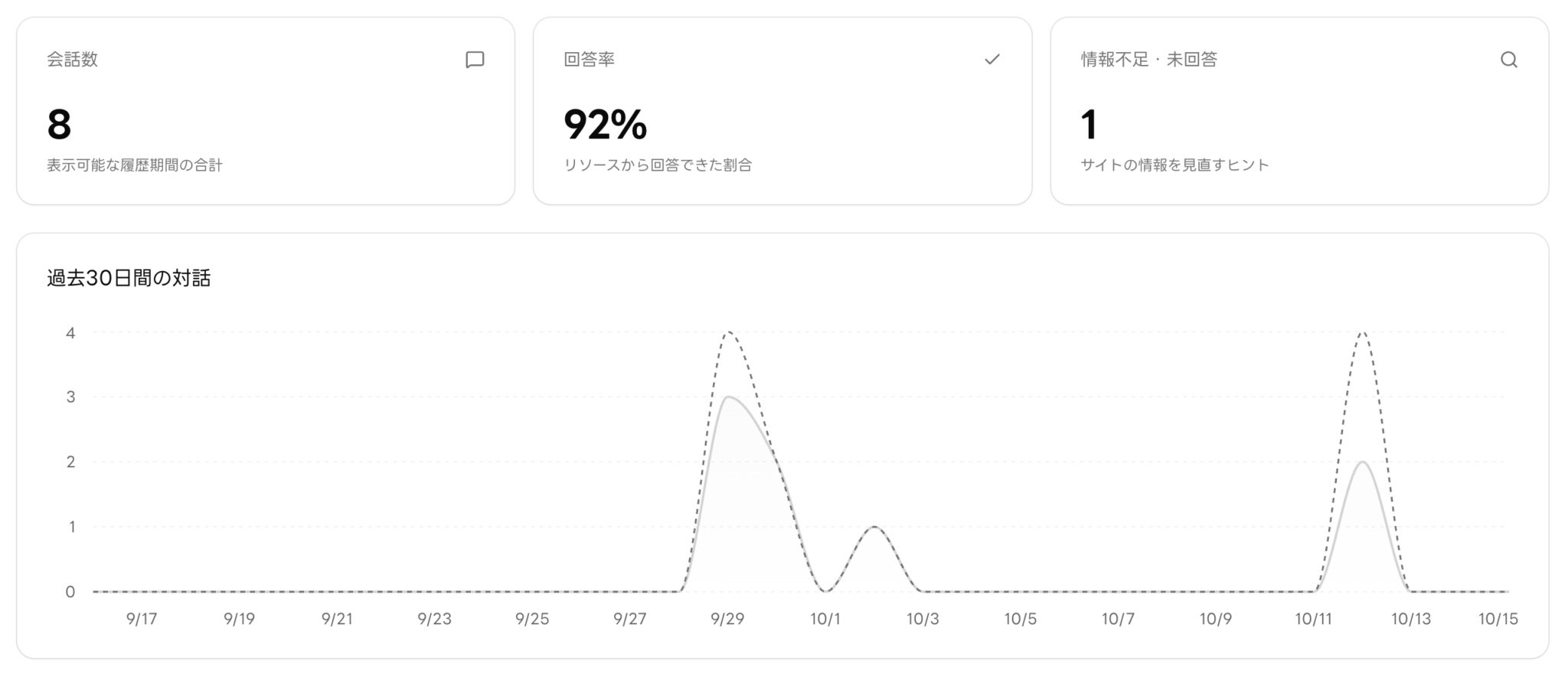Click the 9/25 x-axis label
The image size is (1568, 677).
point(532,619)
